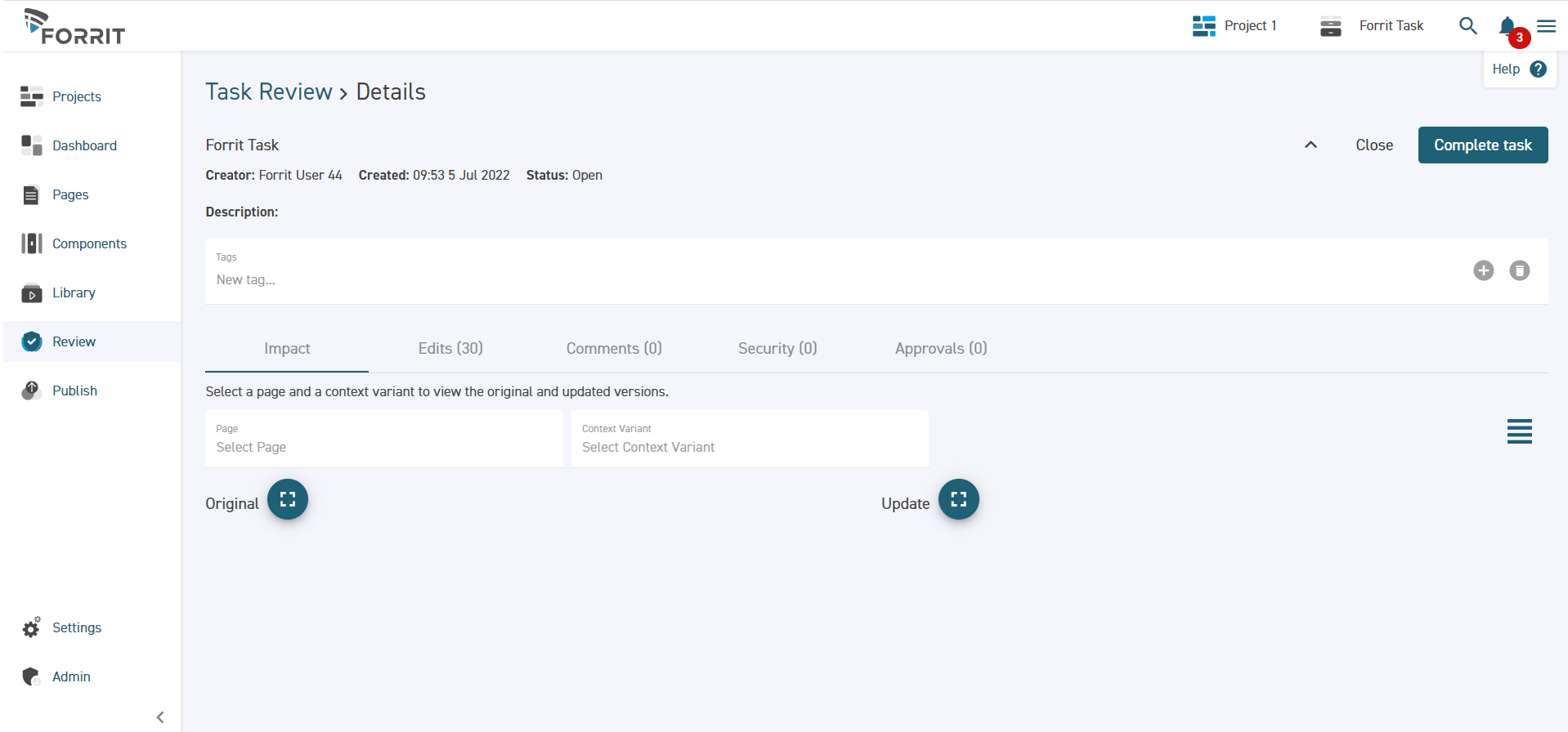
Task: Click the Complete task button
Action: [1482, 145]
